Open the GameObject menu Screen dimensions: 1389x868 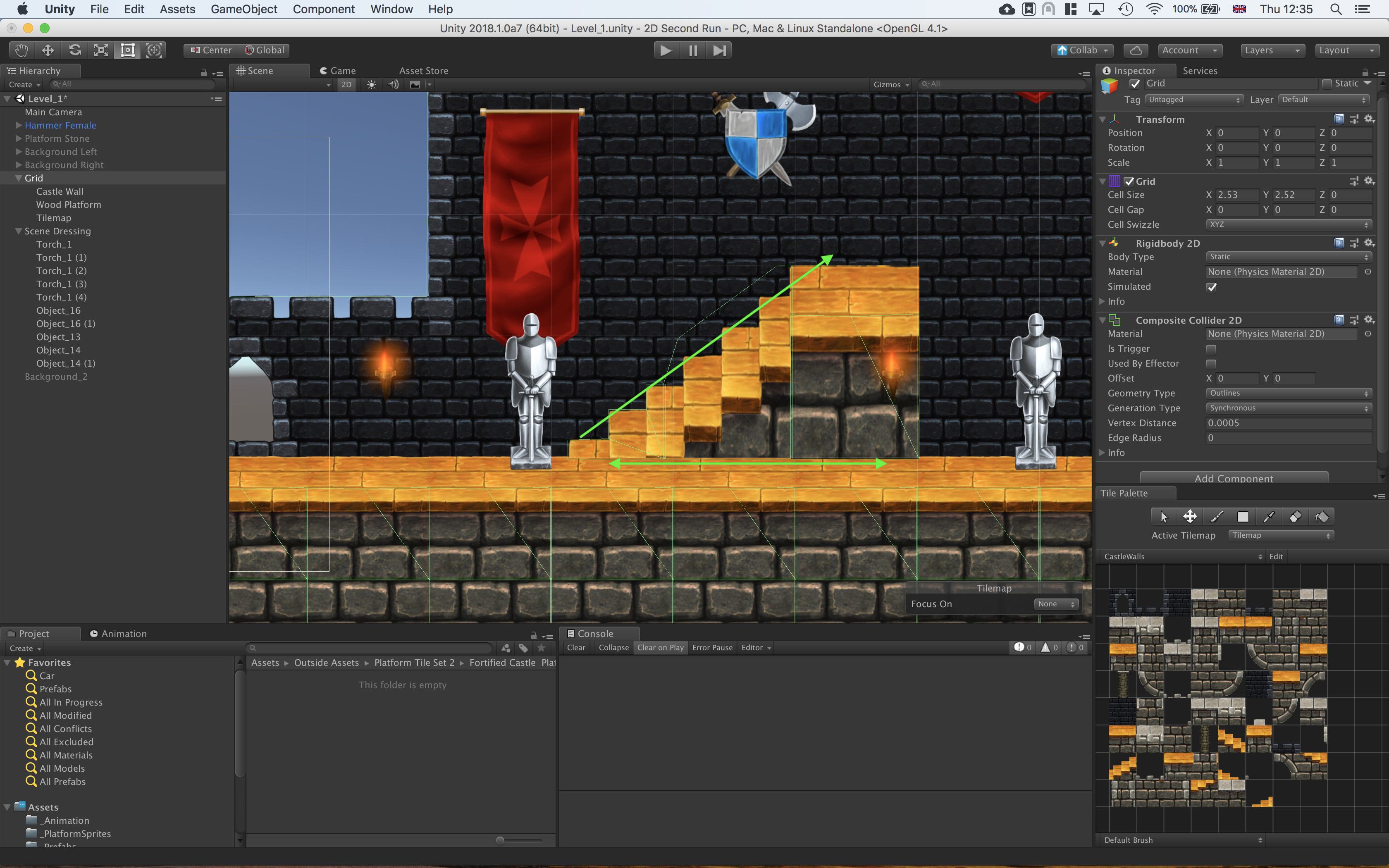[243, 9]
